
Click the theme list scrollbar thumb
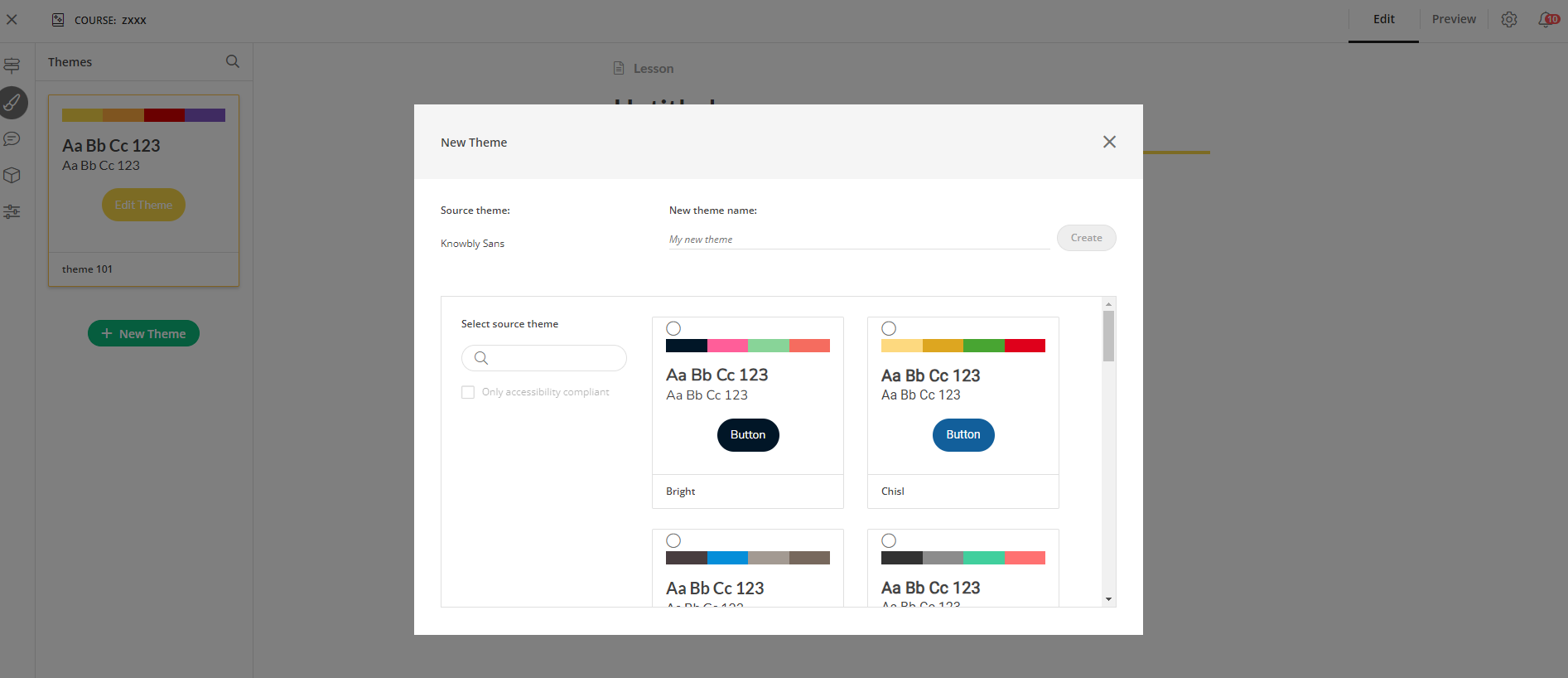coord(1108,336)
